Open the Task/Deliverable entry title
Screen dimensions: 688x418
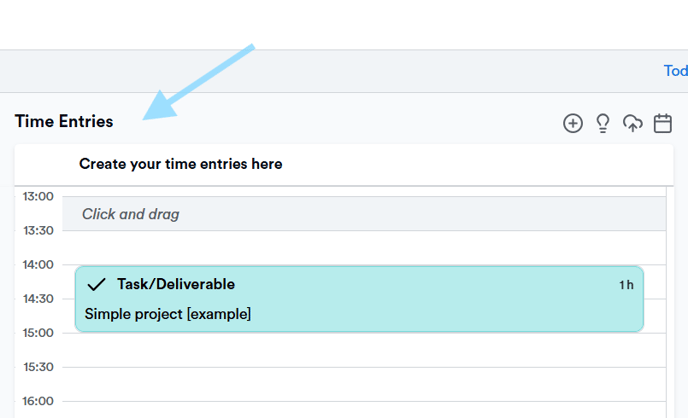pyautogui.click(x=176, y=284)
